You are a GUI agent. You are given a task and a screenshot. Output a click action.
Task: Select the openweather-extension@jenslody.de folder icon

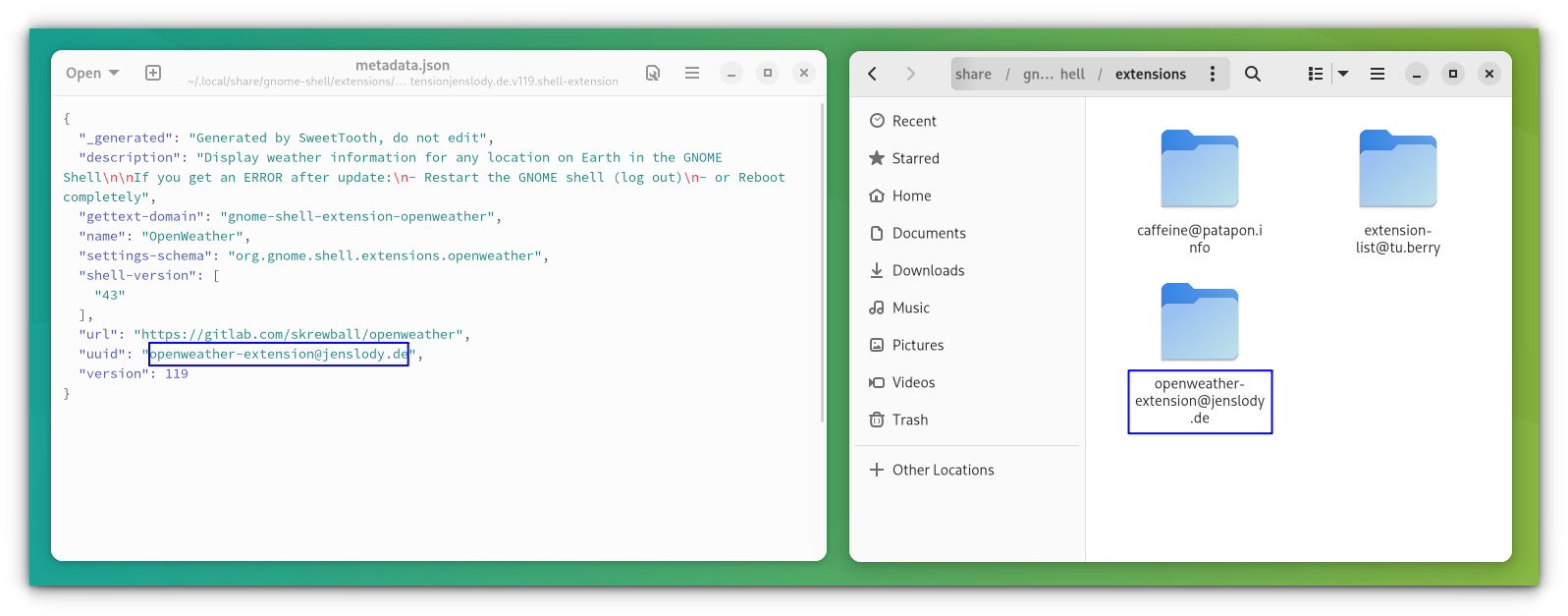(1200, 322)
